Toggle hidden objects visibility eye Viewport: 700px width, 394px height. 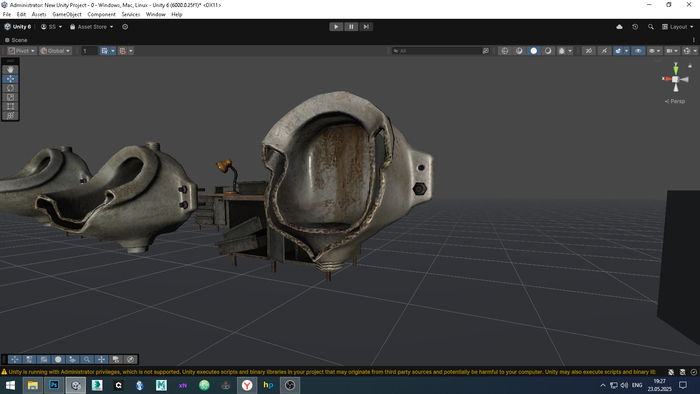[x=638, y=51]
